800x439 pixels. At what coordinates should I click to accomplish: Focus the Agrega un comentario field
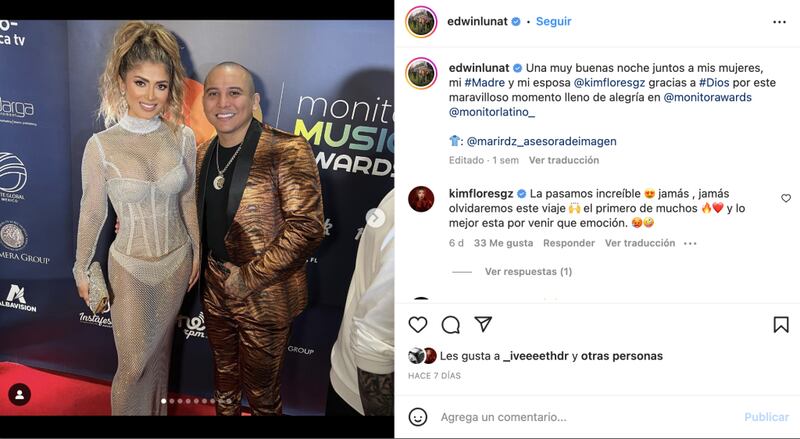tap(587, 417)
